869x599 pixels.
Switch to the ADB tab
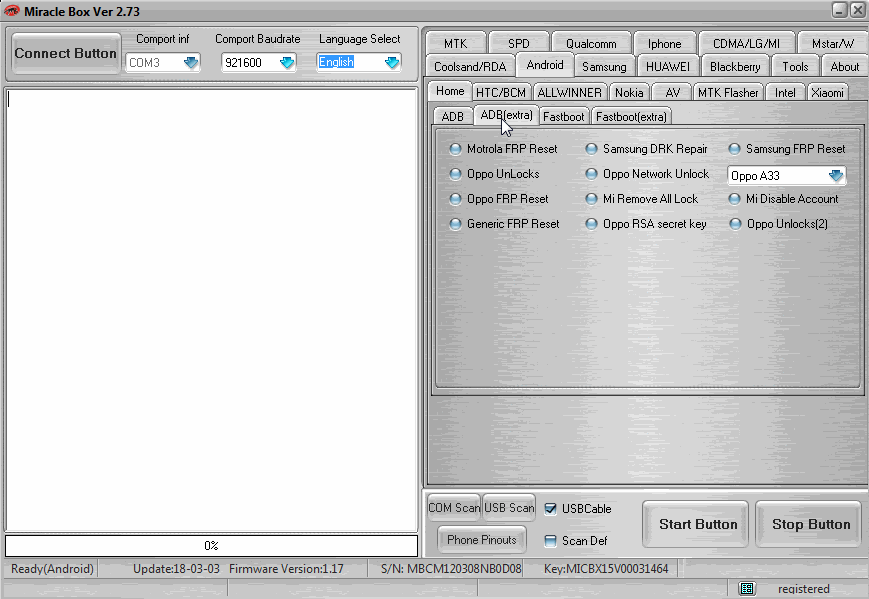click(x=453, y=116)
